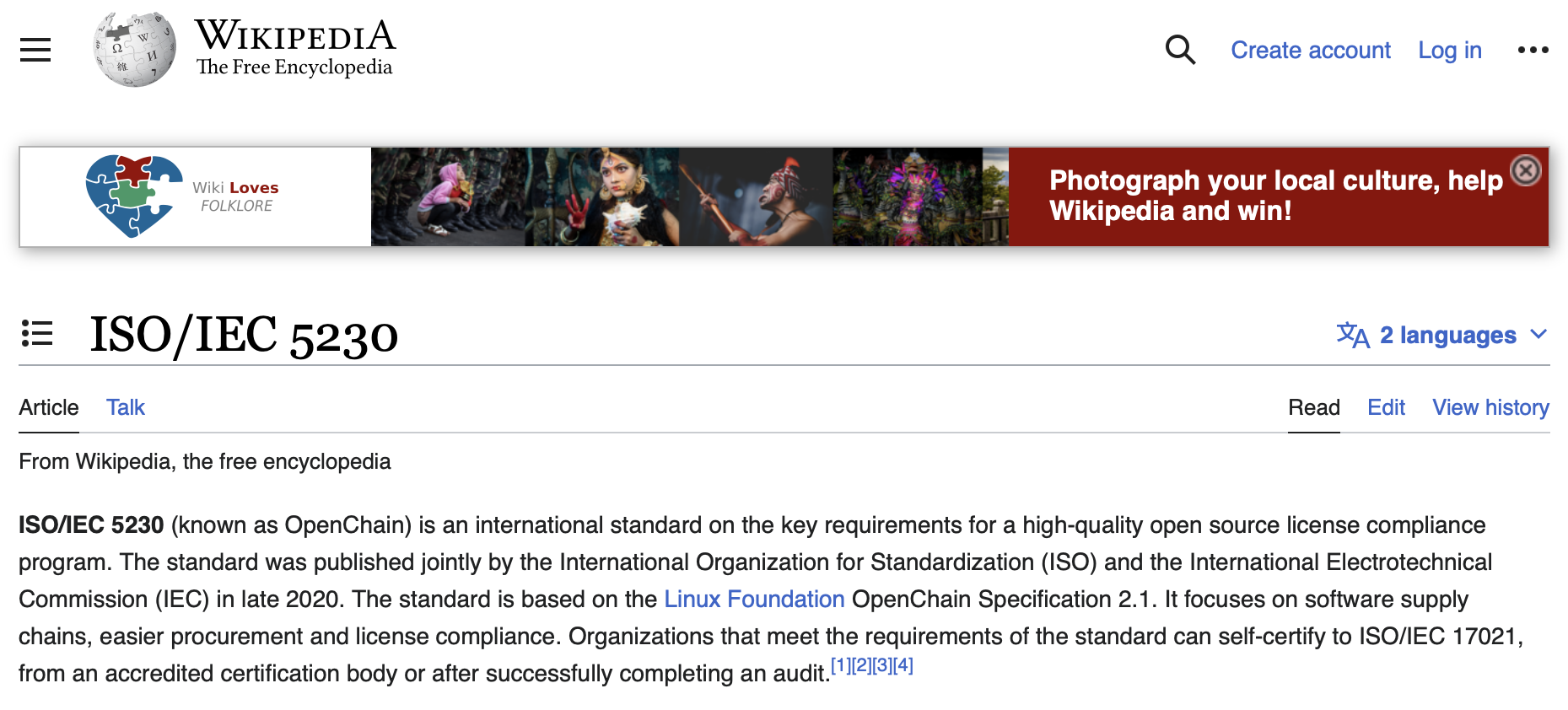Open the Edit tab
Image resolution: width=1568 pixels, height=710 pixels.
tap(1386, 407)
